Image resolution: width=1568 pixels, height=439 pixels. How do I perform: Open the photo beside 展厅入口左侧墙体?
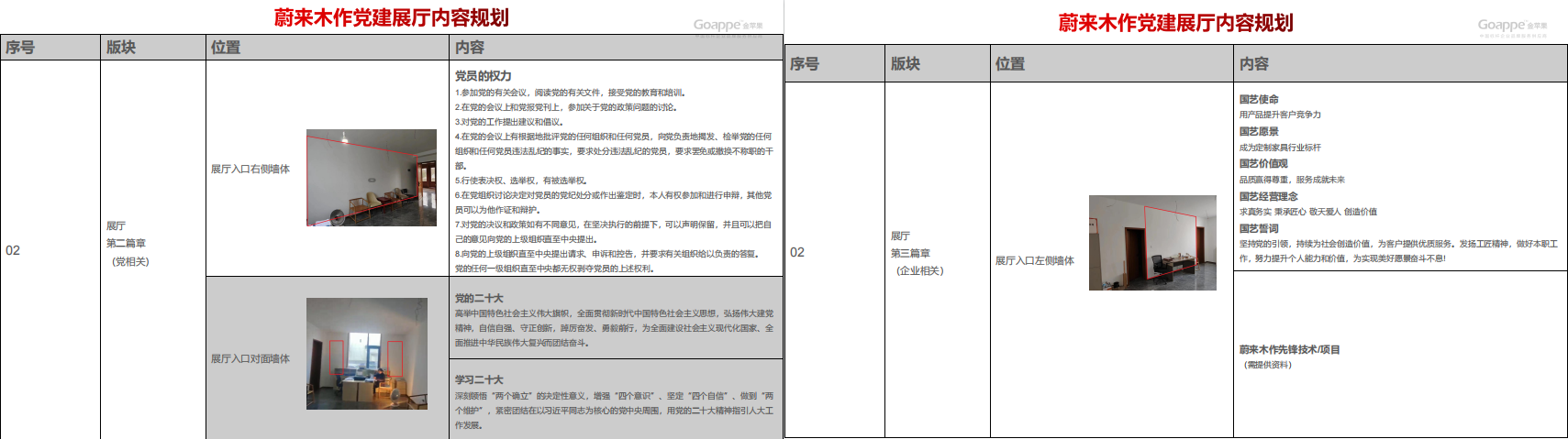pos(1151,243)
